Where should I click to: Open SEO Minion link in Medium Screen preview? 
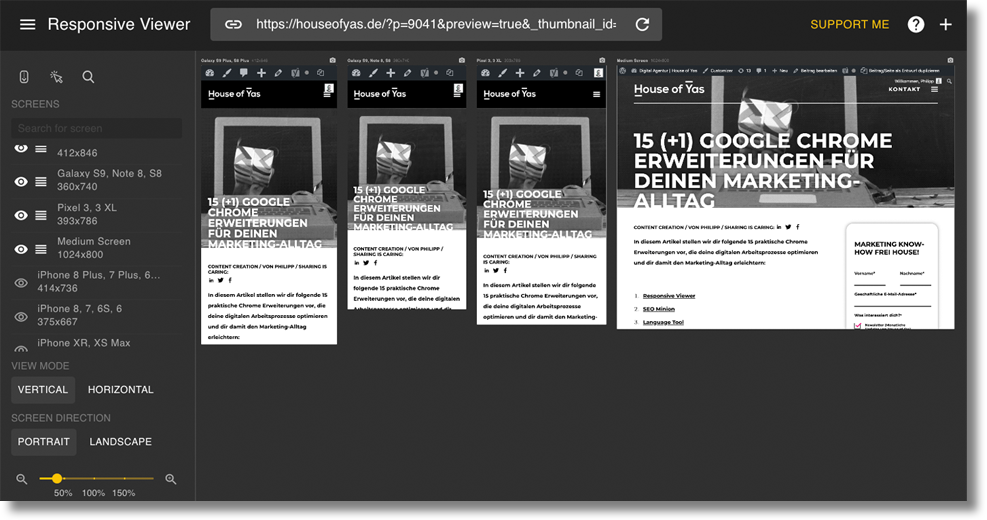pos(658,309)
